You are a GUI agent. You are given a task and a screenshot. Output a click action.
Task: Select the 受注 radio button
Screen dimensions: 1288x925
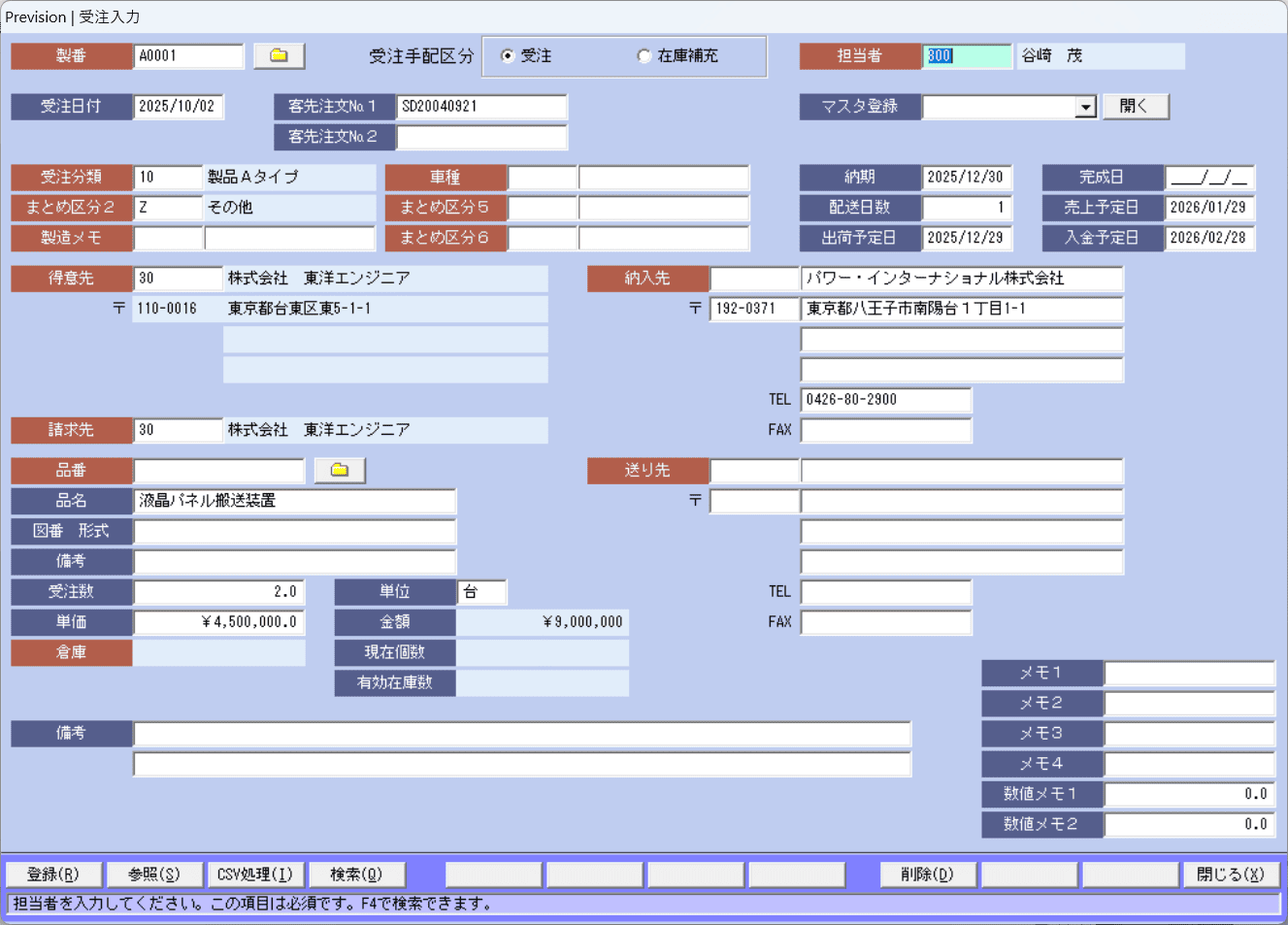508,56
